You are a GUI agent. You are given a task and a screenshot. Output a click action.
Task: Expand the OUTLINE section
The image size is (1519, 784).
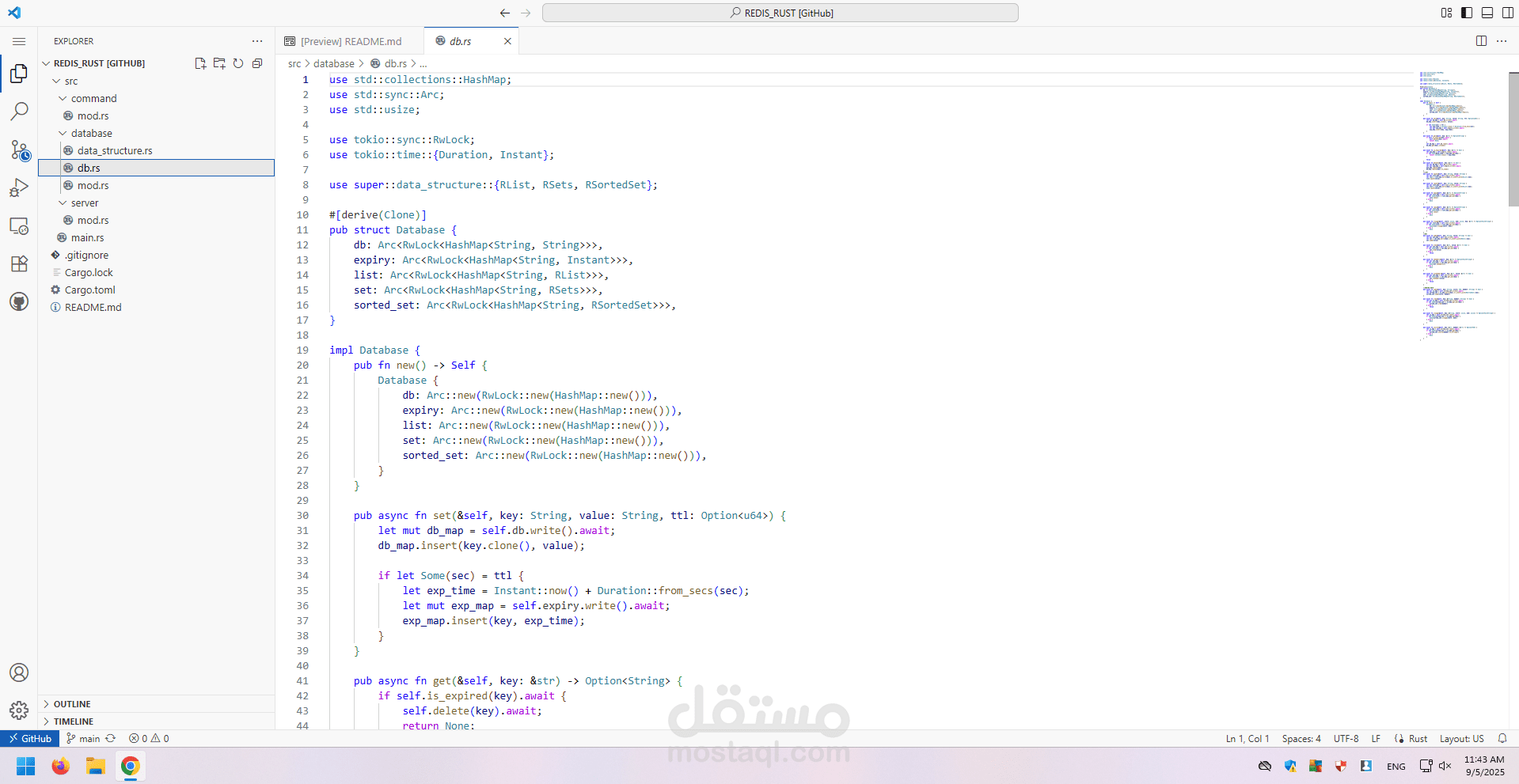click(71, 703)
